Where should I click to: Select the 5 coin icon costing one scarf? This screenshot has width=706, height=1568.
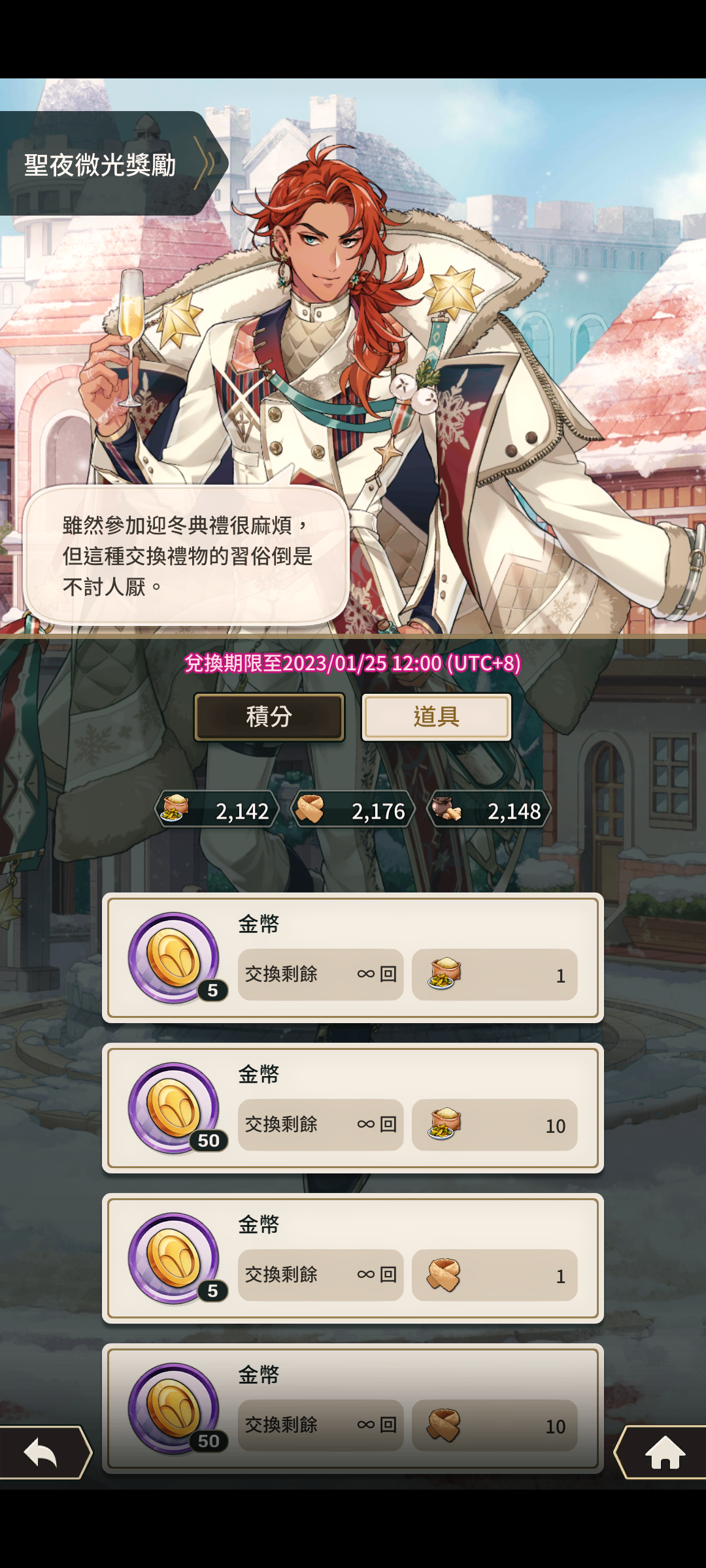(x=175, y=1258)
